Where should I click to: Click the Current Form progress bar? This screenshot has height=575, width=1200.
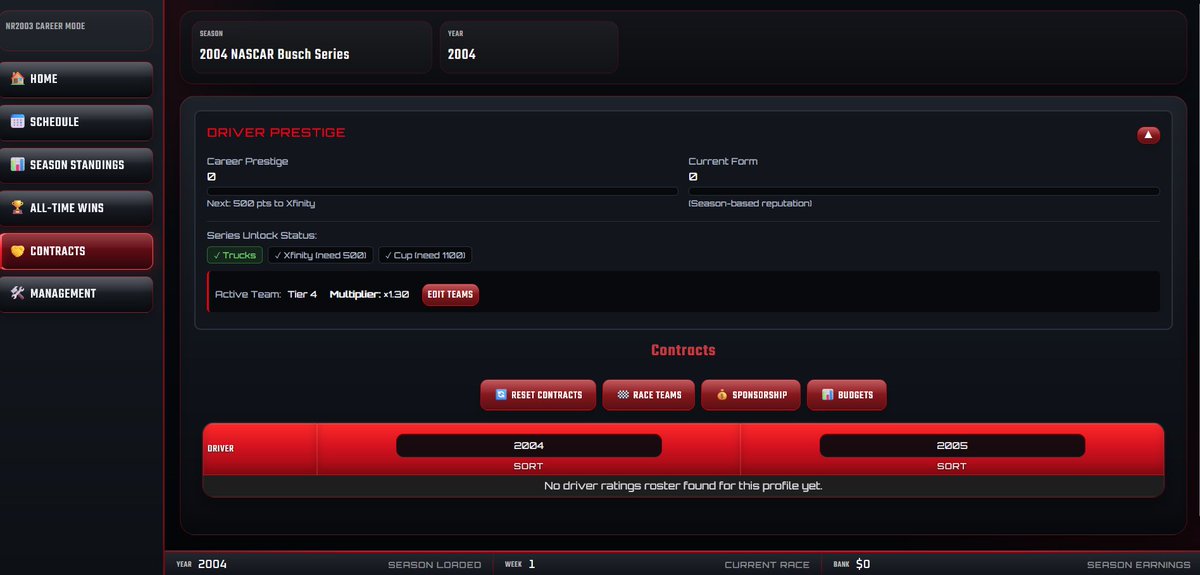(x=924, y=191)
